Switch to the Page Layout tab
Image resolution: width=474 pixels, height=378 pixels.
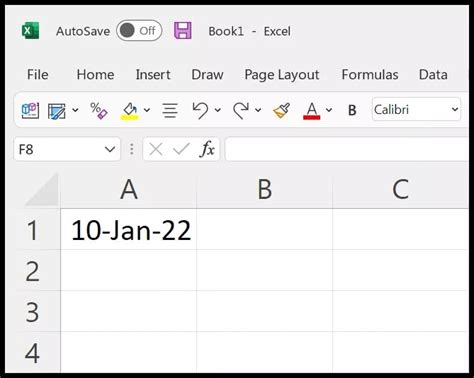pos(282,75)
